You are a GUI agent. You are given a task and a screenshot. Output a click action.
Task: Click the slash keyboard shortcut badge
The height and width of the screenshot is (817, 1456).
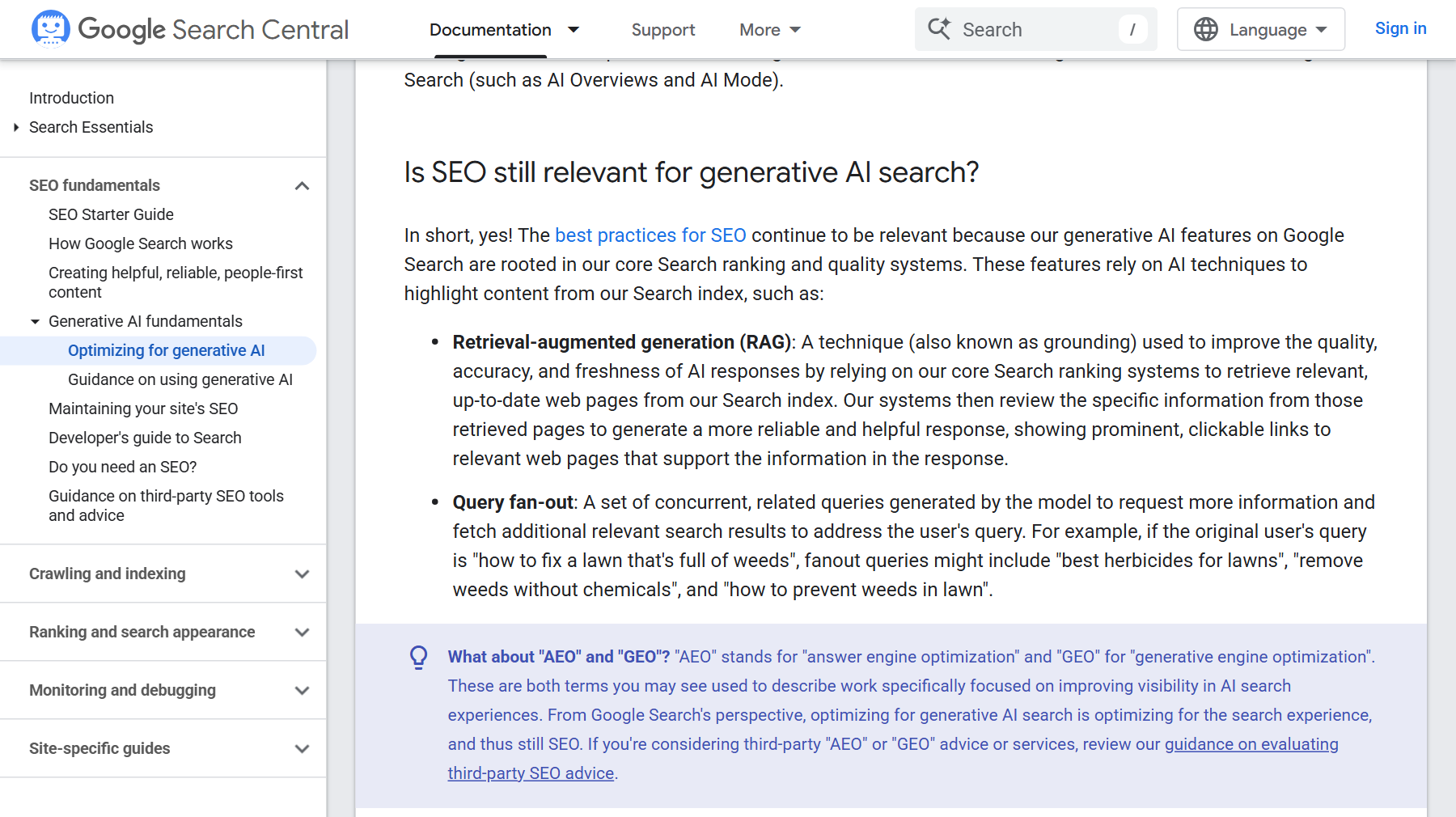click(1132, 29)
